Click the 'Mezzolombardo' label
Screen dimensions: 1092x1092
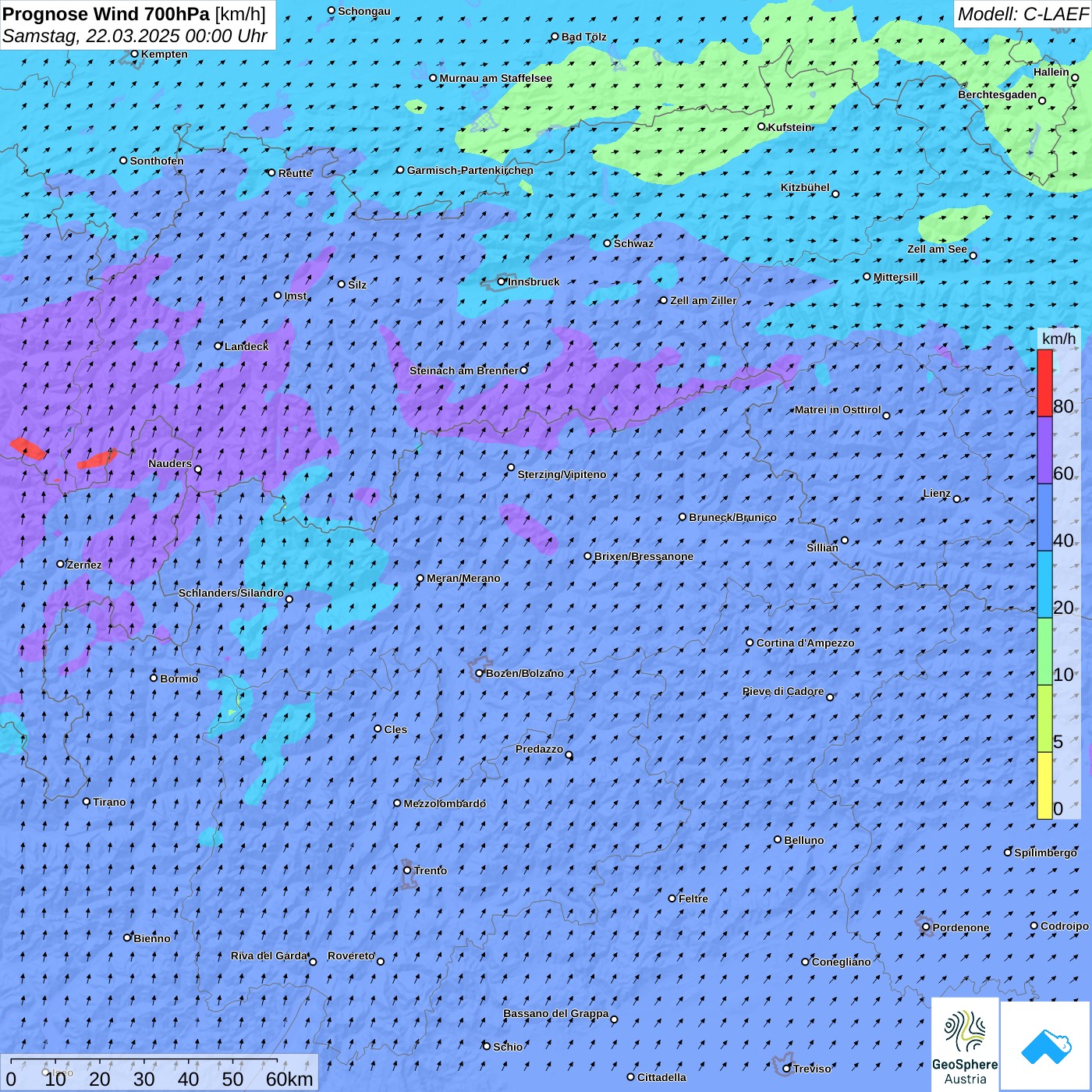click(445, 803)
